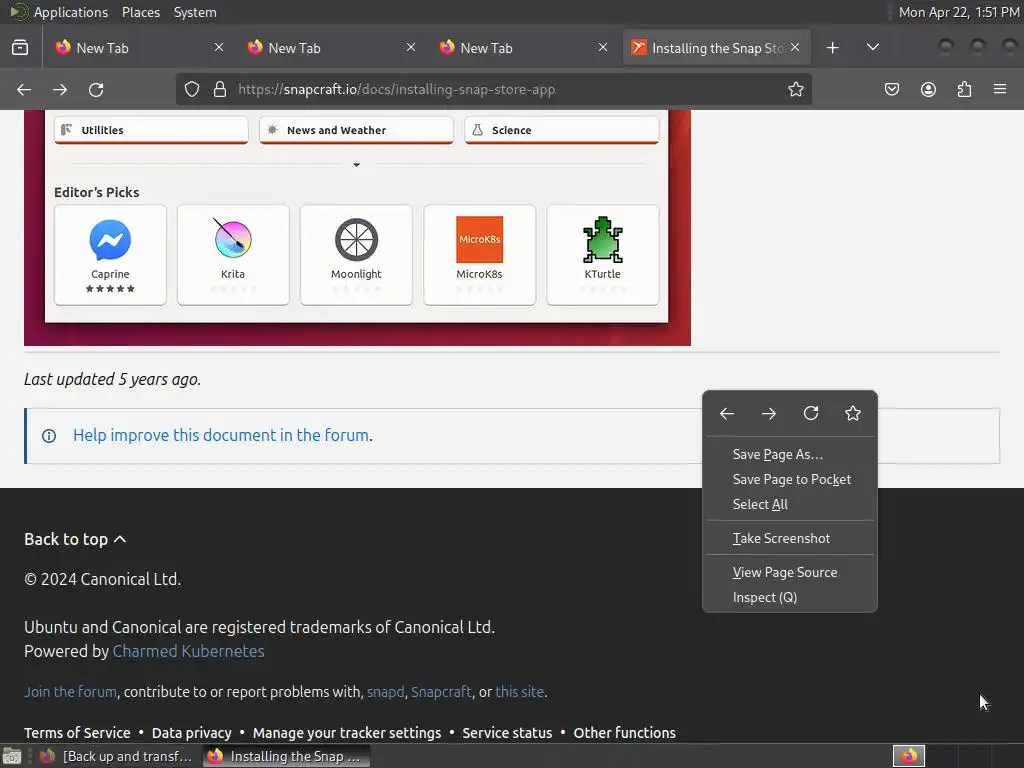1024x768 pixels.
Task: Click the Caprine app icon
Action: coord(110,240)
